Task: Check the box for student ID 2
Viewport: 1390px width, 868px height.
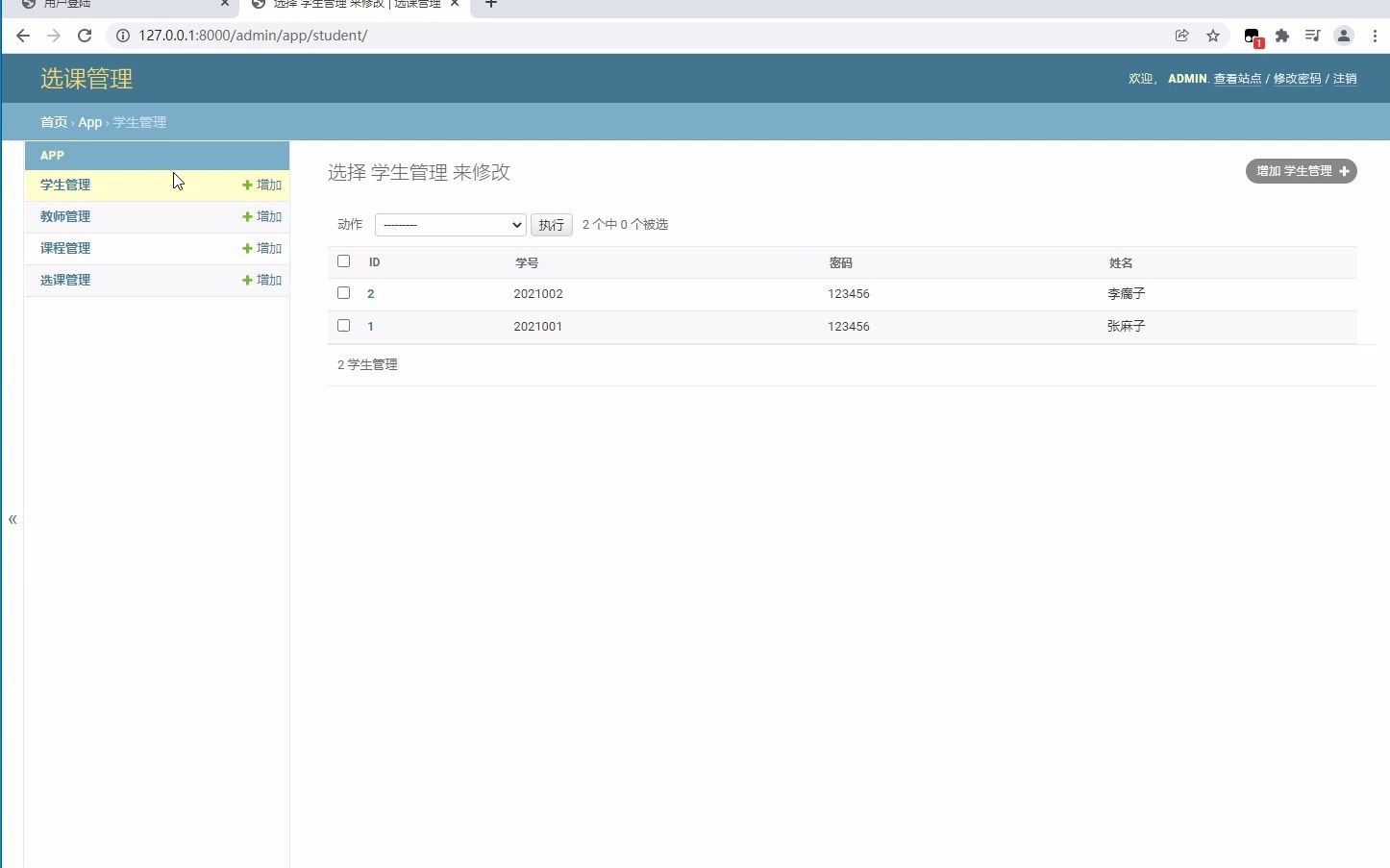Action: [343, 293]
